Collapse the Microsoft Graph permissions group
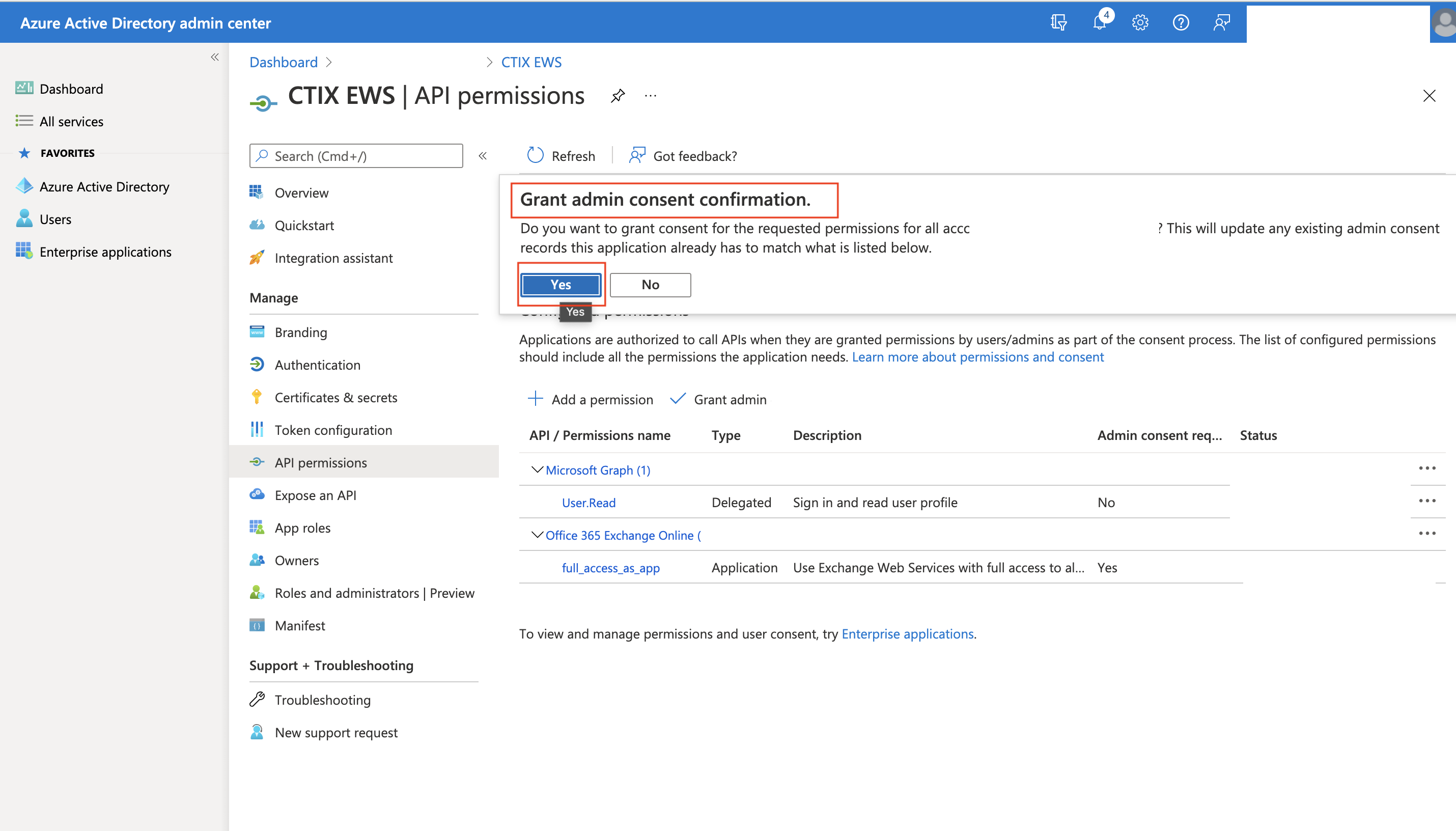The width and height of the screenshot is (1456, 831). pos(537,469)
